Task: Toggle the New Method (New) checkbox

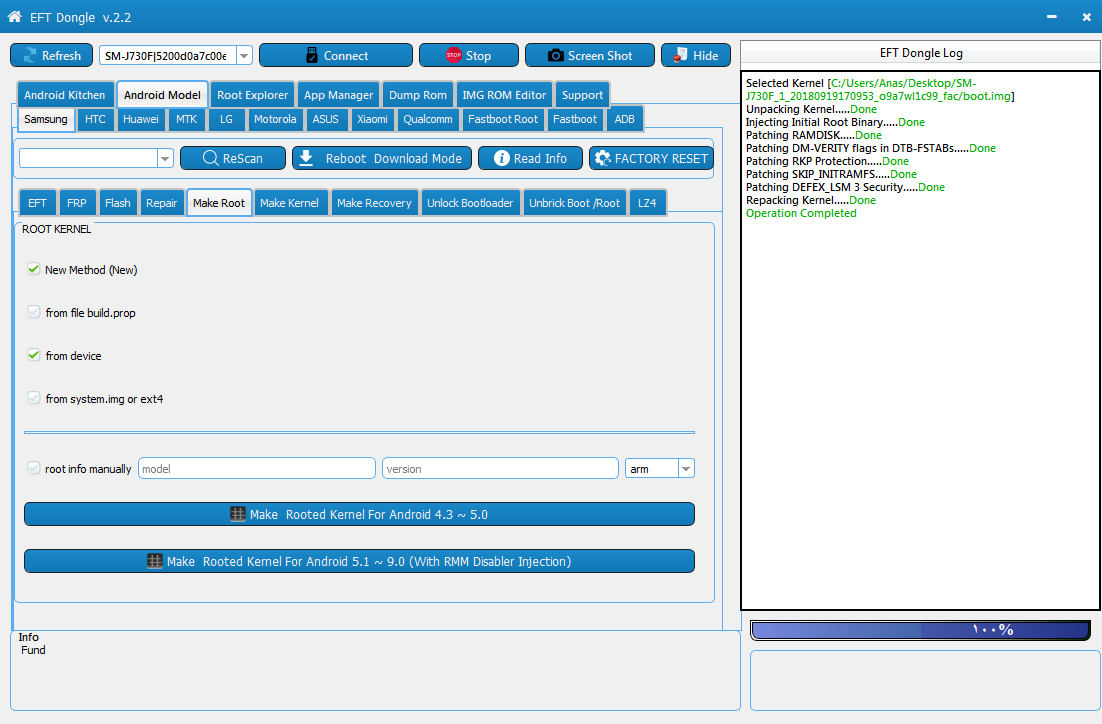Action: (34, 269)
